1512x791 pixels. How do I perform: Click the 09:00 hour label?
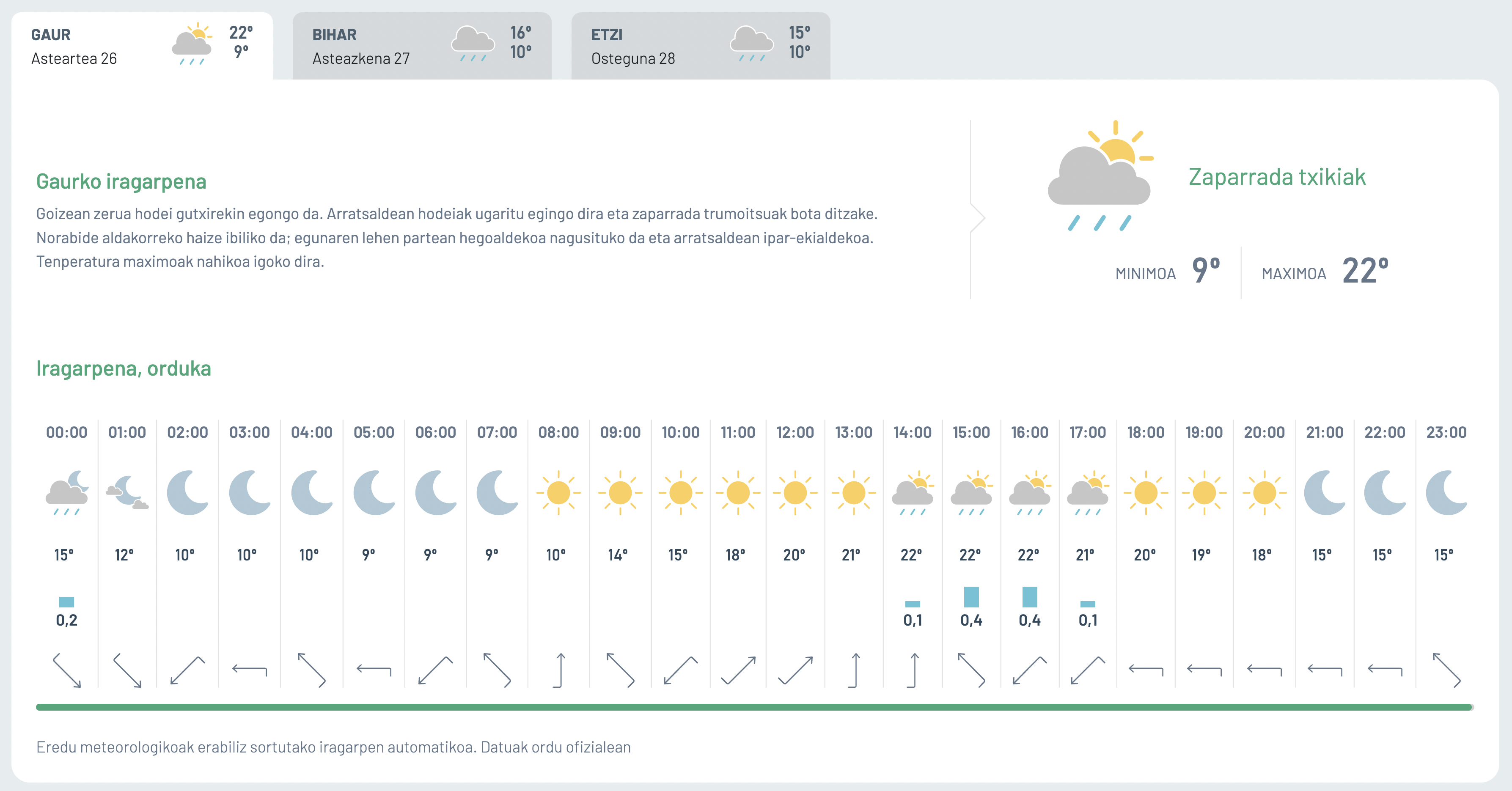(x=621, y=432)
